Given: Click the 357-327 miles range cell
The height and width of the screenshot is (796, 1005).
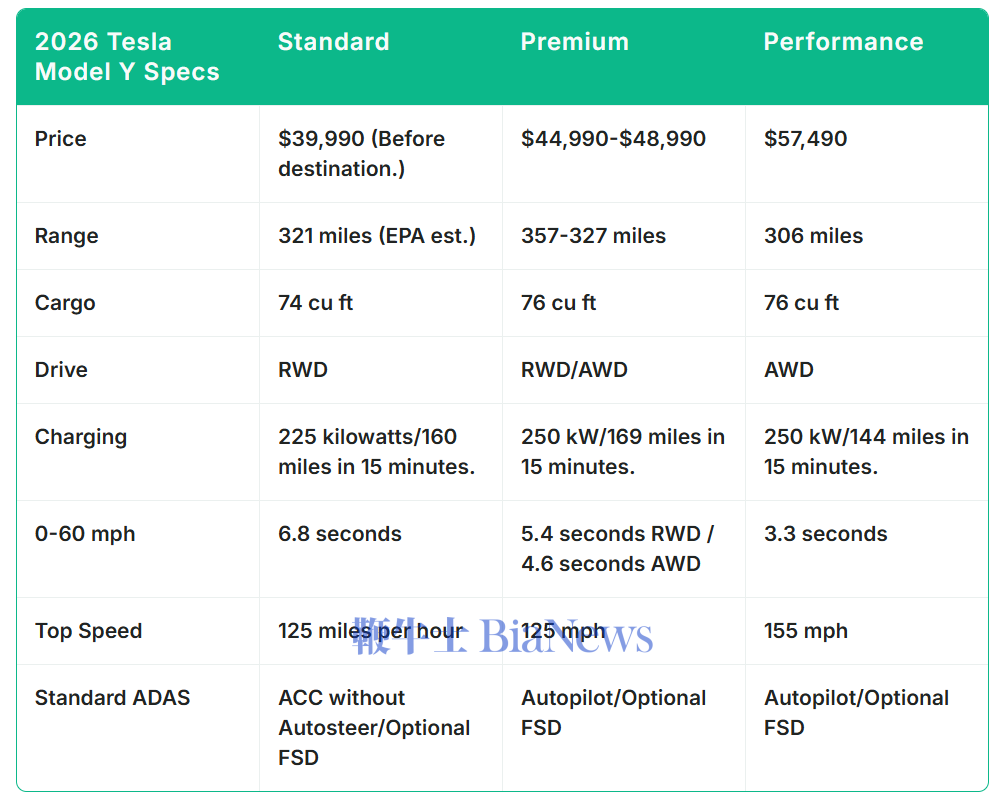Looking at the screenshot, I should 593,236.
